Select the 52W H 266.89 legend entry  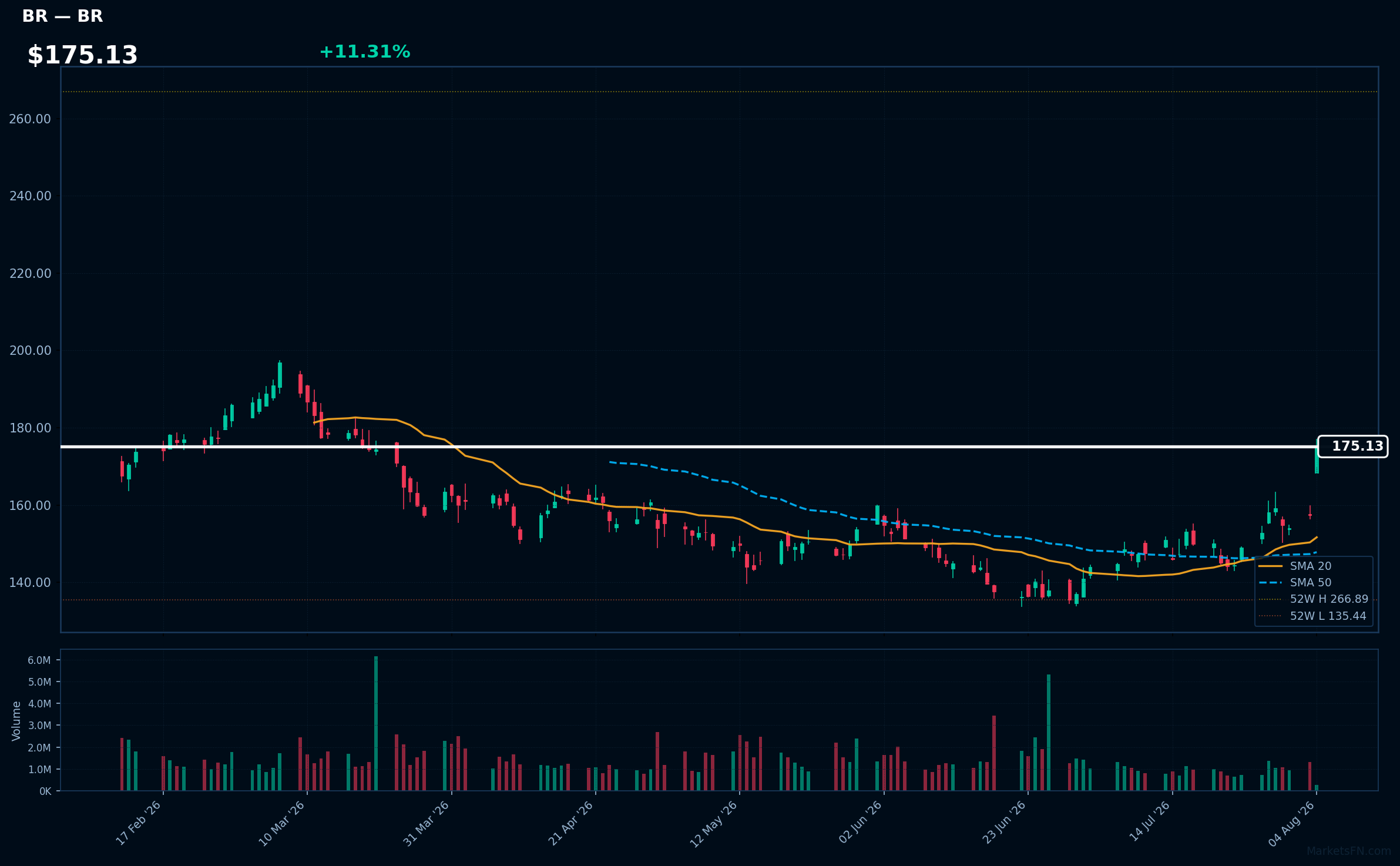click(1313, 599)
